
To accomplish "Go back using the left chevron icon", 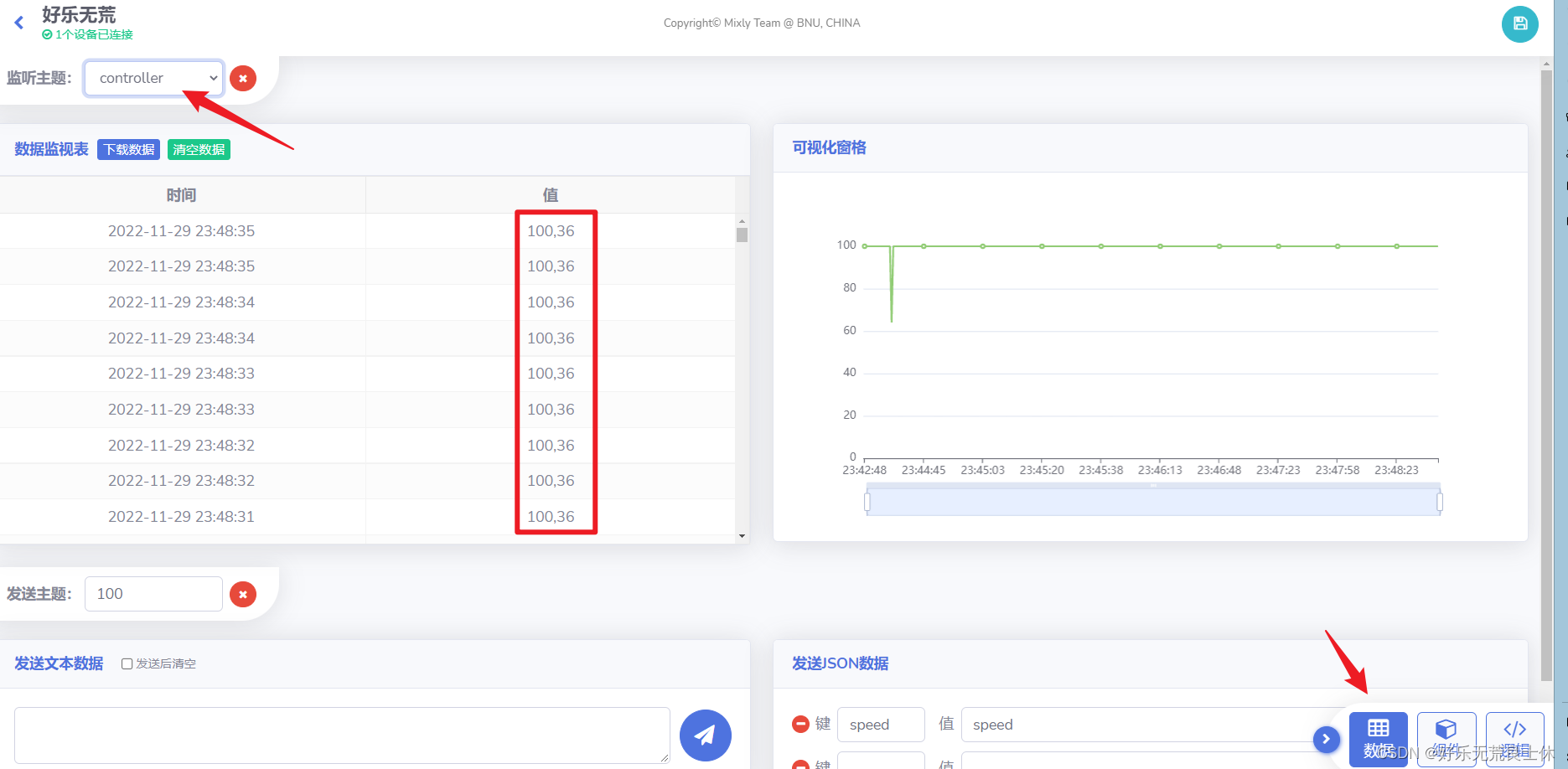I will 19,23.
